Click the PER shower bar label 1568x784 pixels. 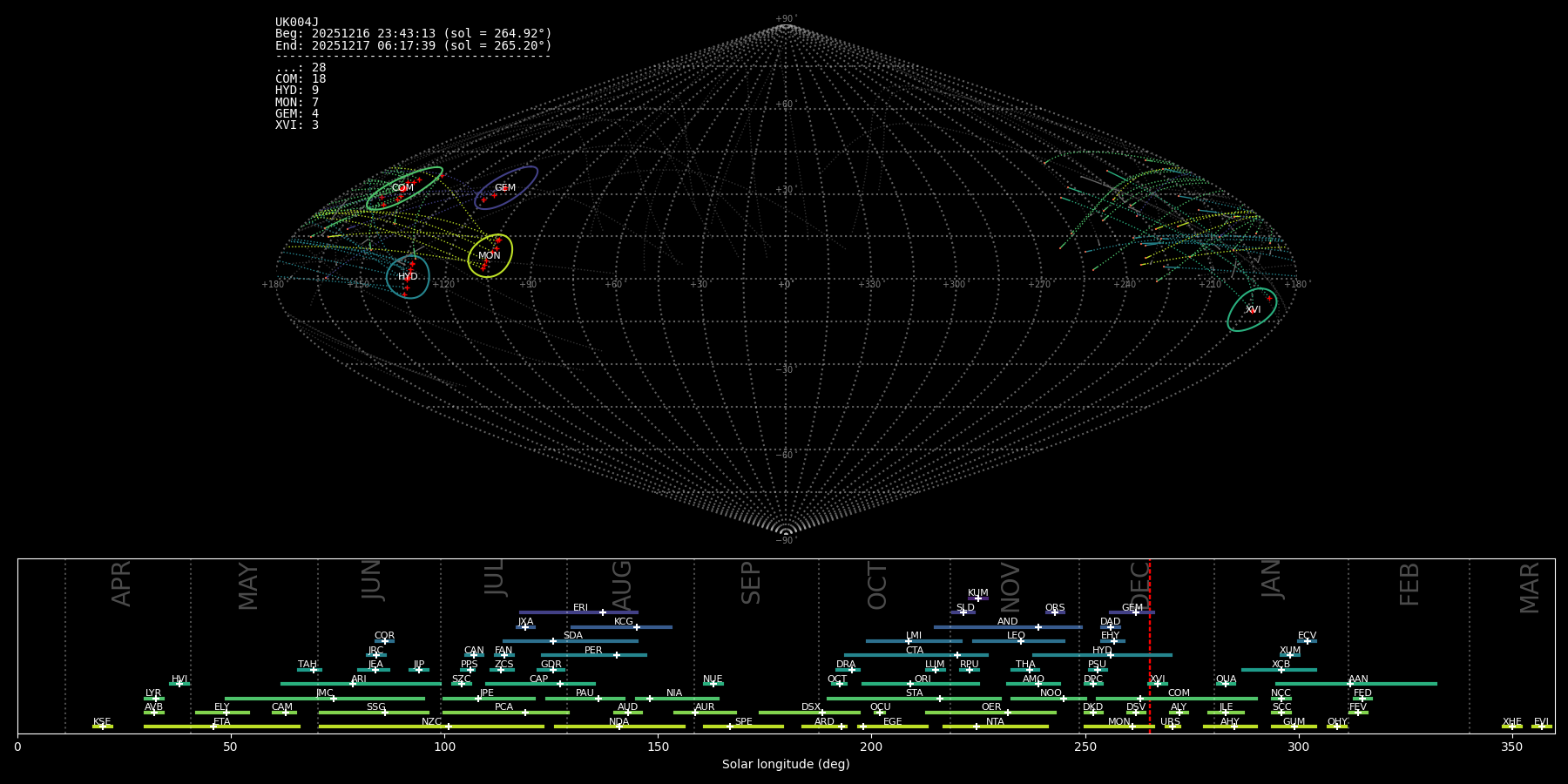[593, 651]
